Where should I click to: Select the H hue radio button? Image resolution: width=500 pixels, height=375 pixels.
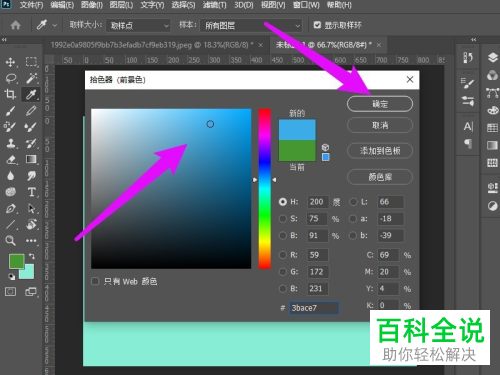tap(283, 202)
